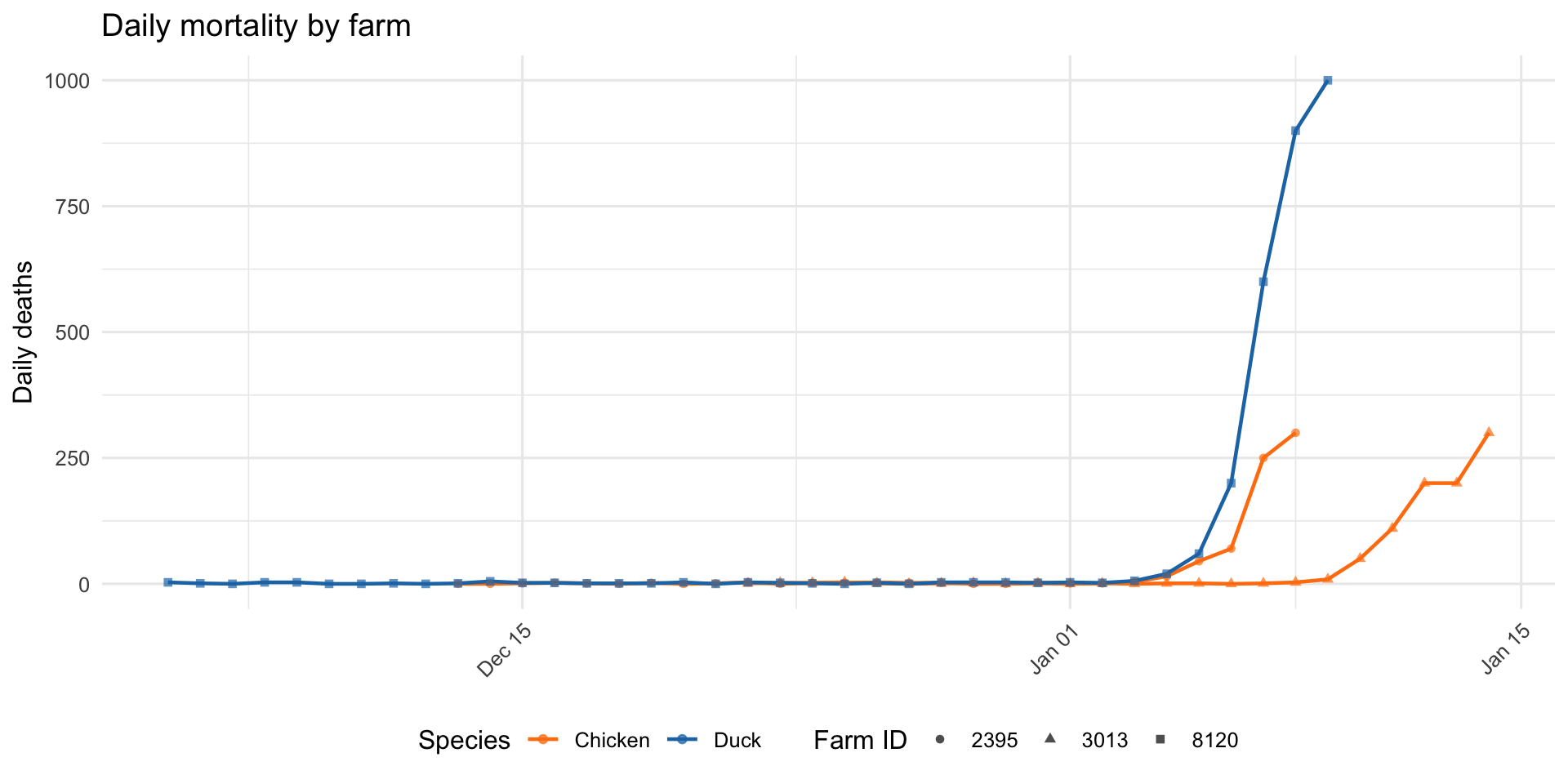Click the last orange triangle data point
This screenshot has width=1568, height=784.
[x=1488, y=432]
